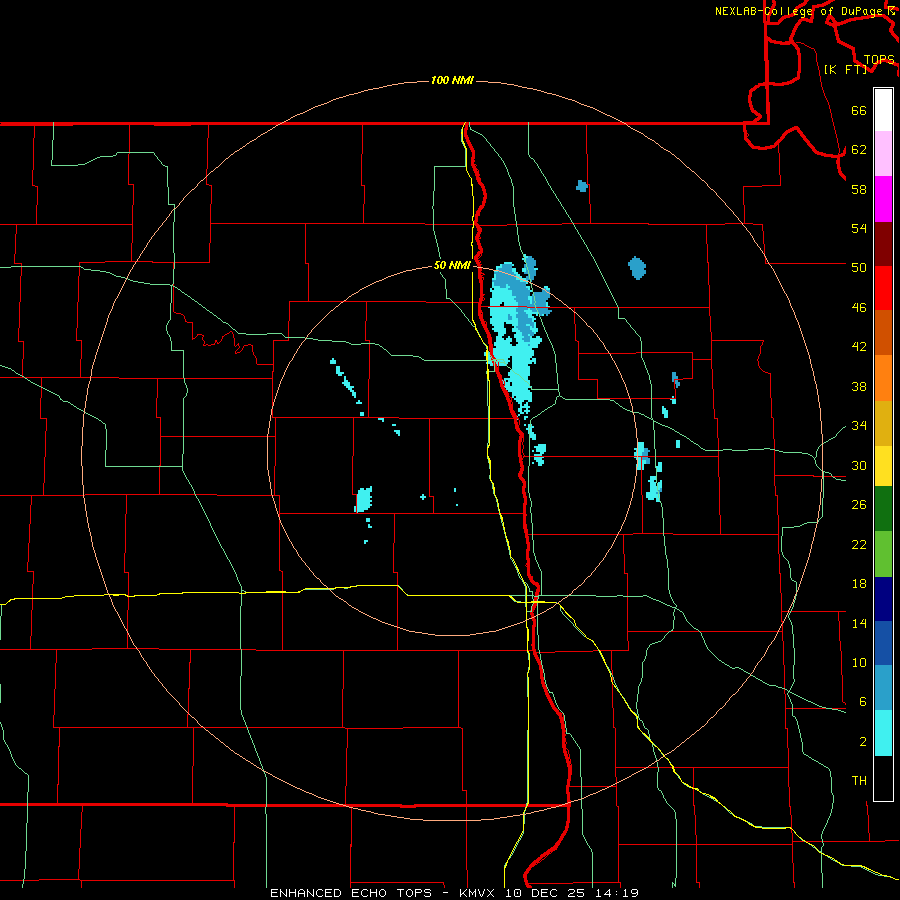Click the legend value '30'

coord(859,465)
